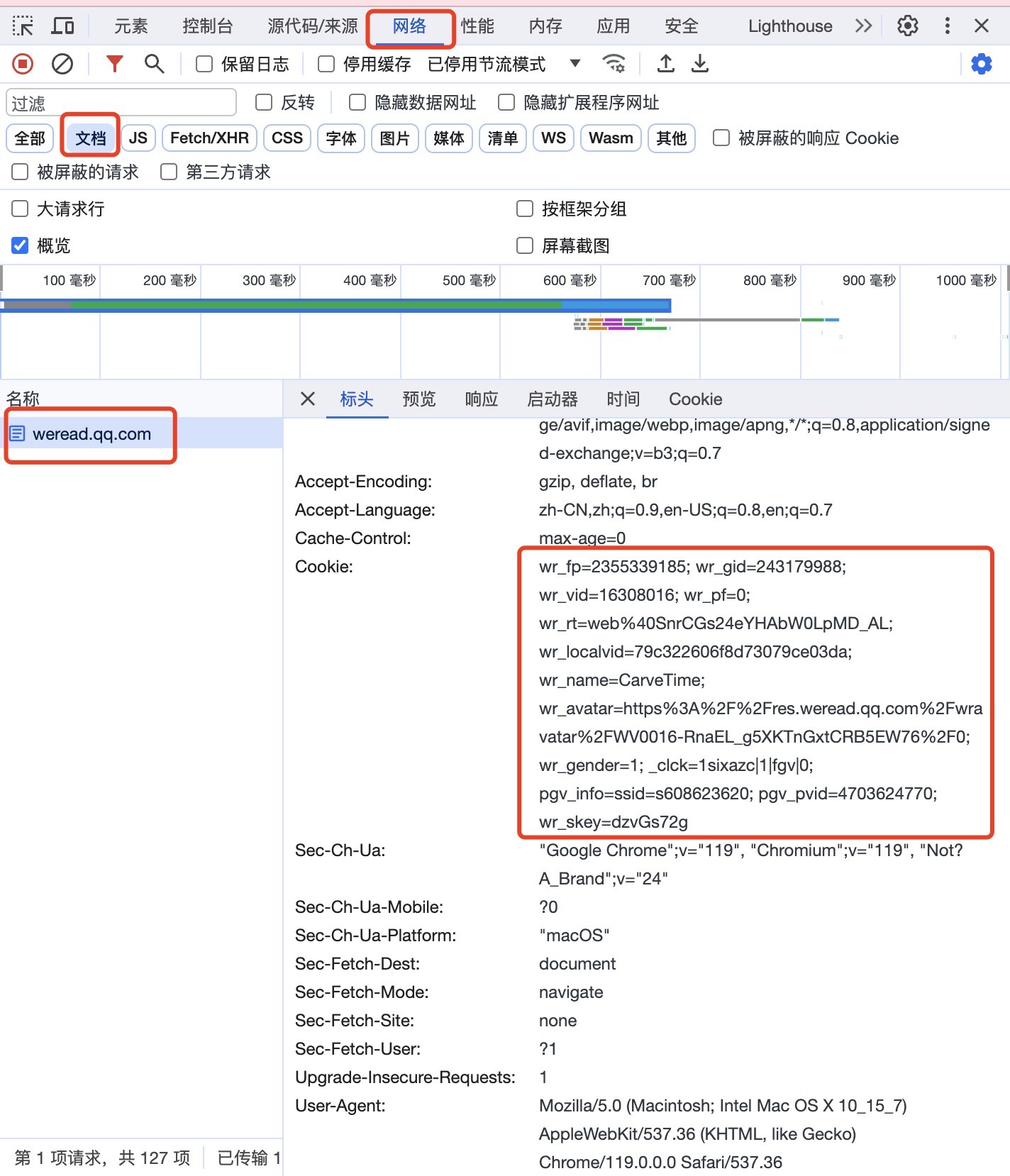Open the 安全 tab

click(x=682, y=26)
